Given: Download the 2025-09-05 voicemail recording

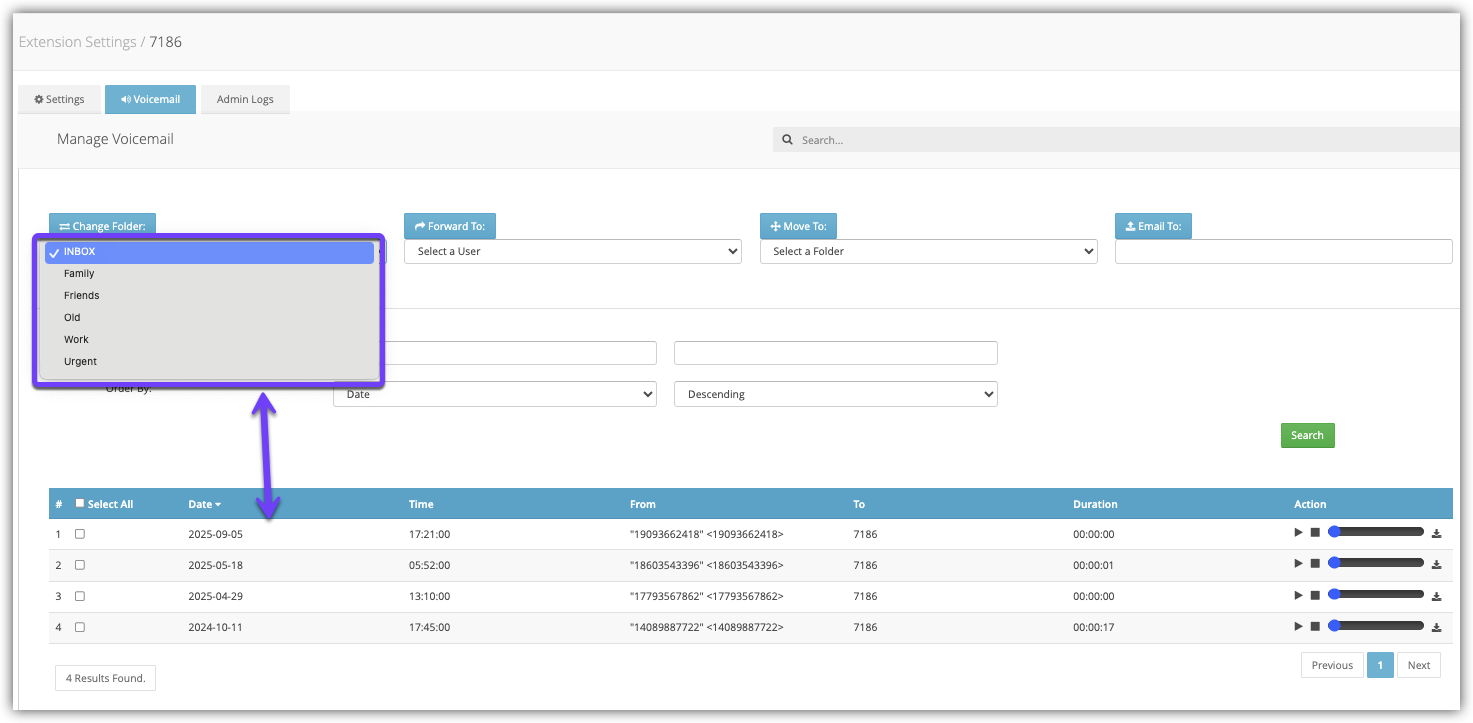Looking at the screenshot, I should (1436, 534).
